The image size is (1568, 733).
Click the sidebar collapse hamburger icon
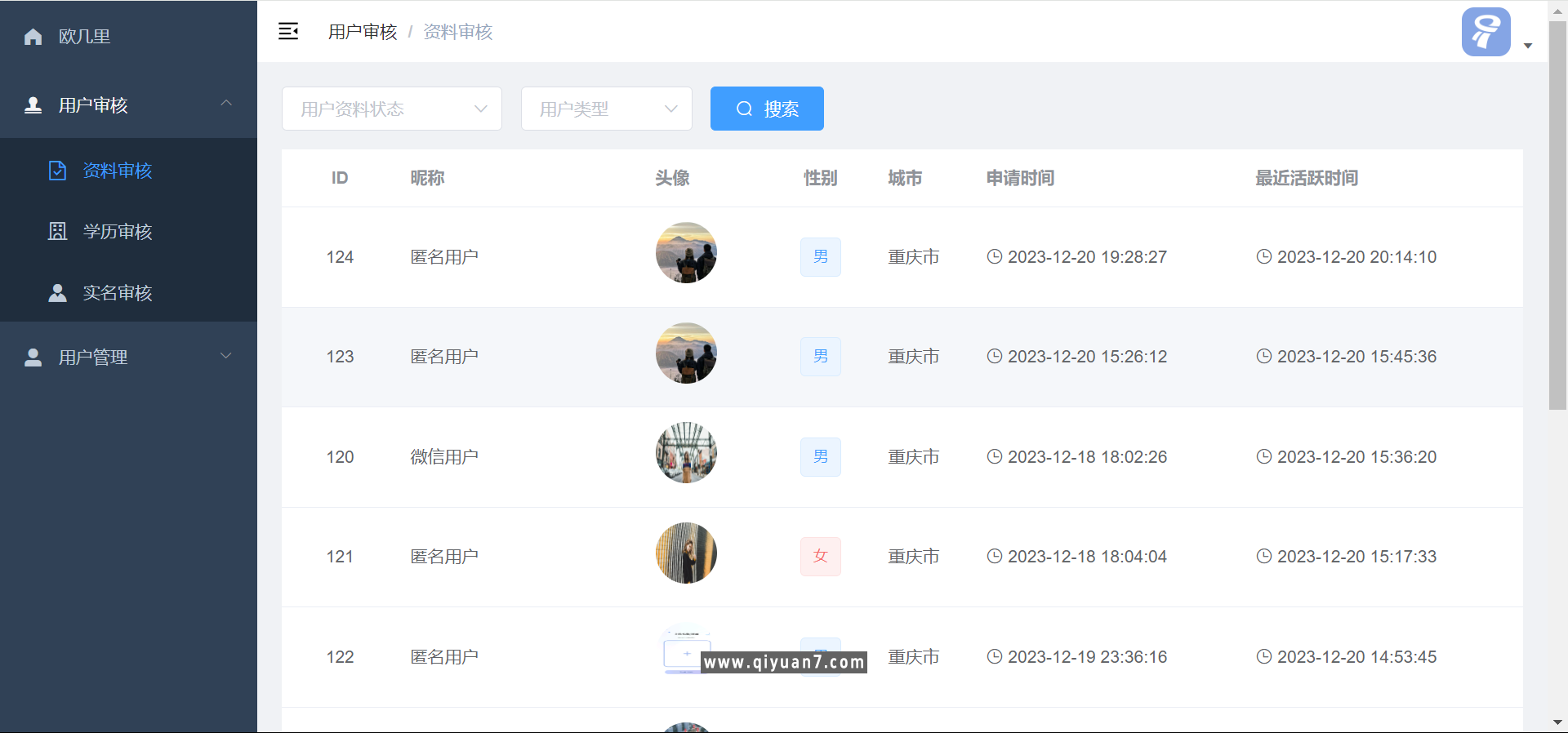pos(288,32)
